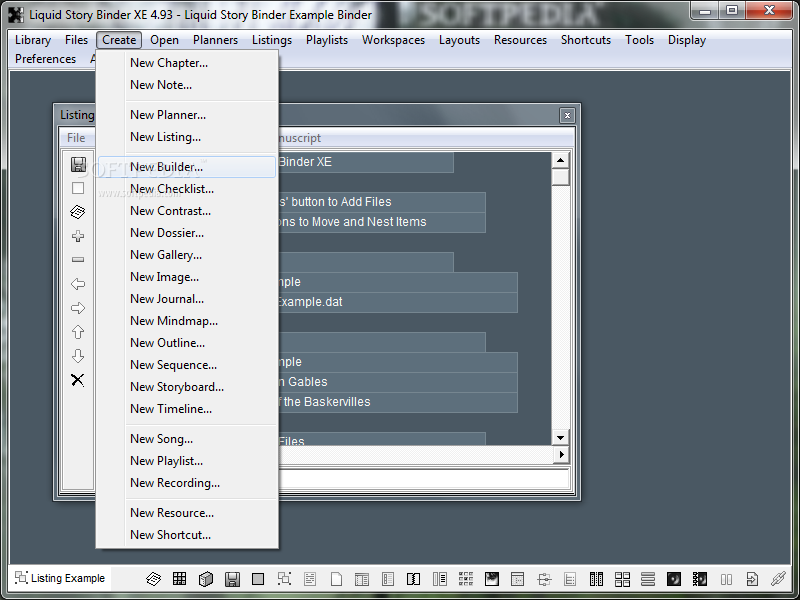Click the plus add item icon in Listing sidebar
The width and height of the screenshot is (800, 600).
coord(78,236)
